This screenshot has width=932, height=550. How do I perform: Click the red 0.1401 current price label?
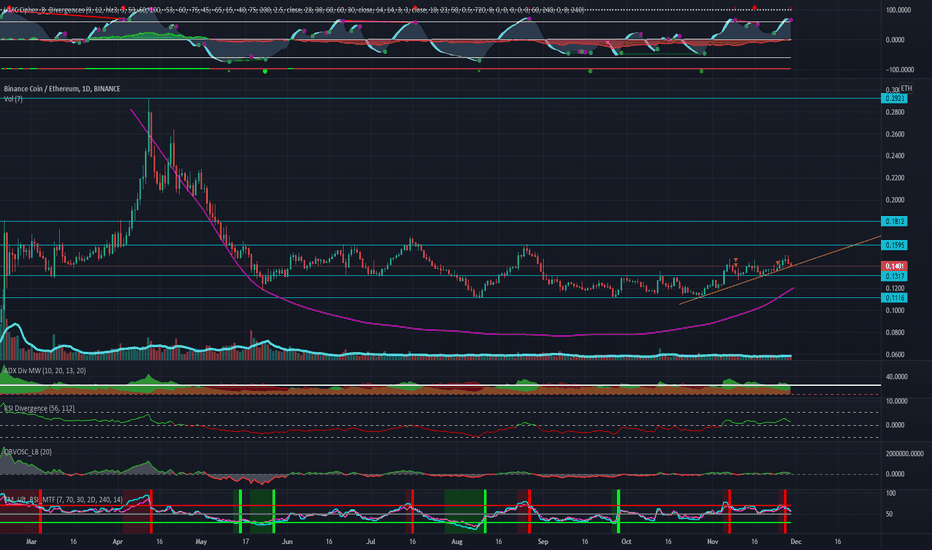tap(894, 266)
